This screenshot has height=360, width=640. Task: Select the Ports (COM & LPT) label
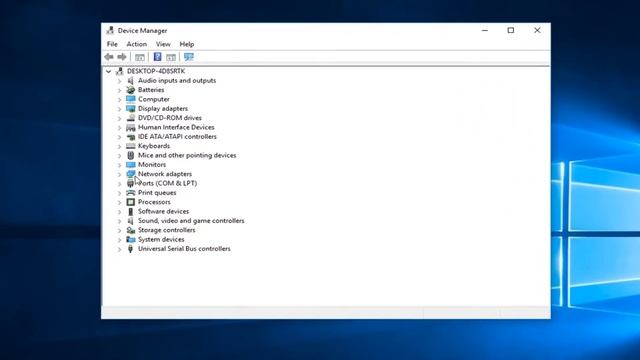(167, 183)
